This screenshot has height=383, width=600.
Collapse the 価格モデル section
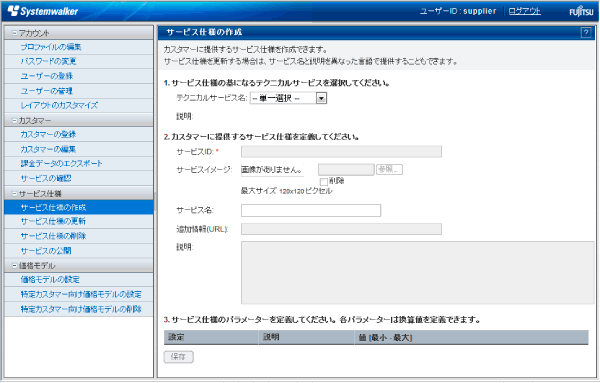14,266
